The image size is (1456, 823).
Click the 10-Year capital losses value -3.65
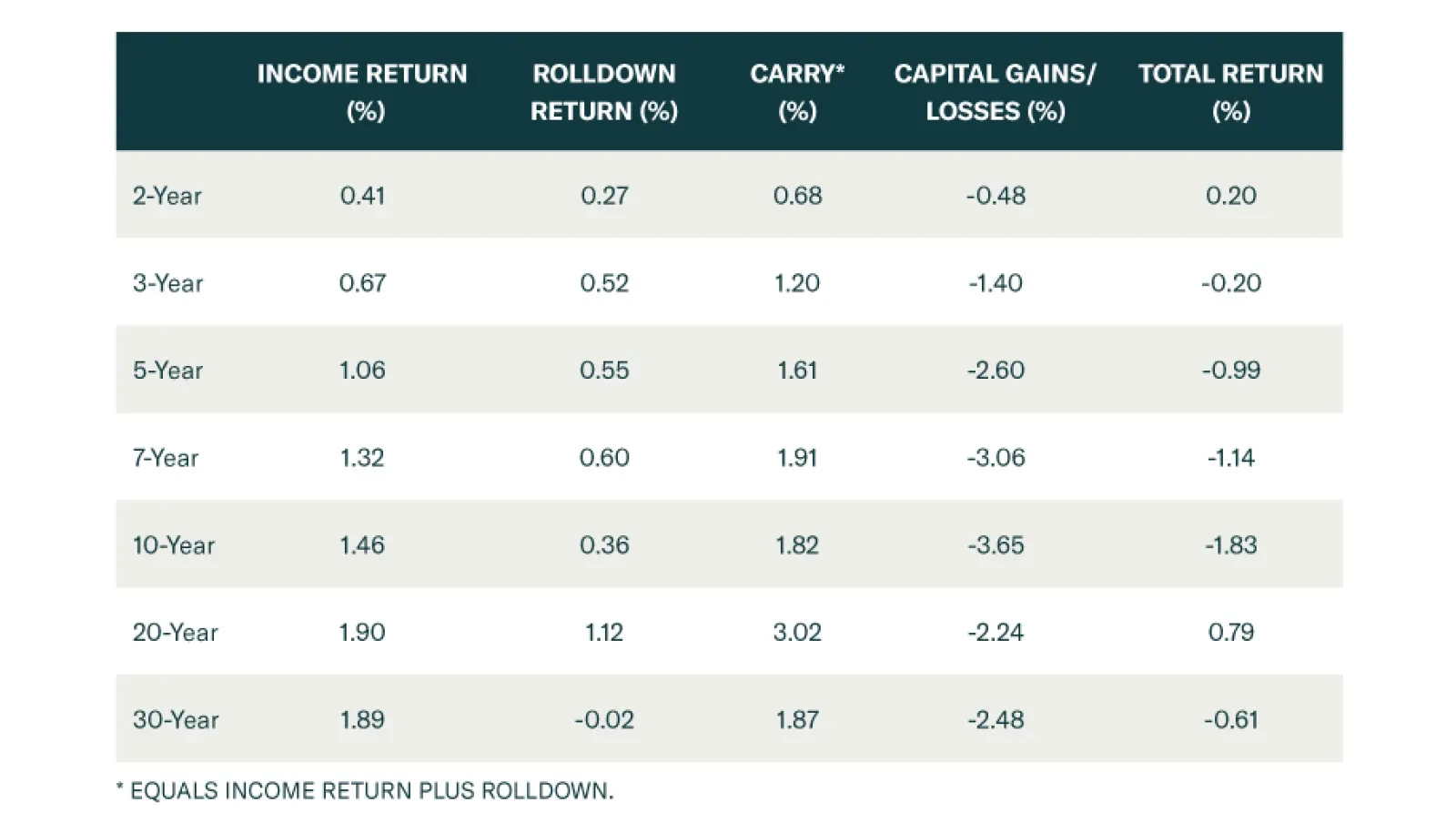tap(996, 545)
